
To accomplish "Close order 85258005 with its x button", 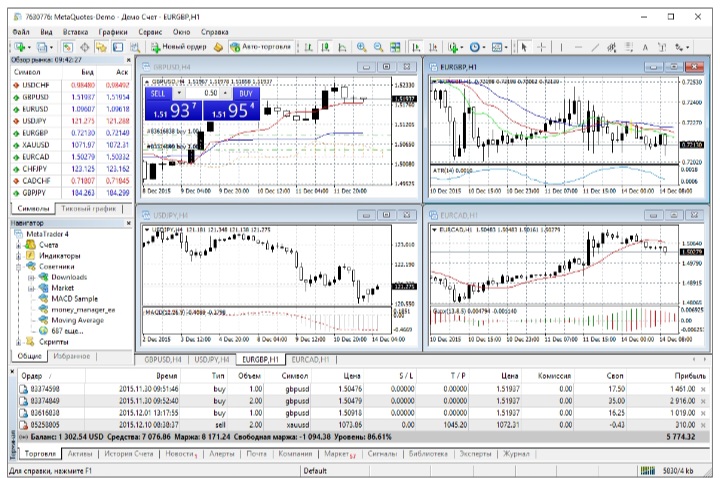I will (703, 425).
